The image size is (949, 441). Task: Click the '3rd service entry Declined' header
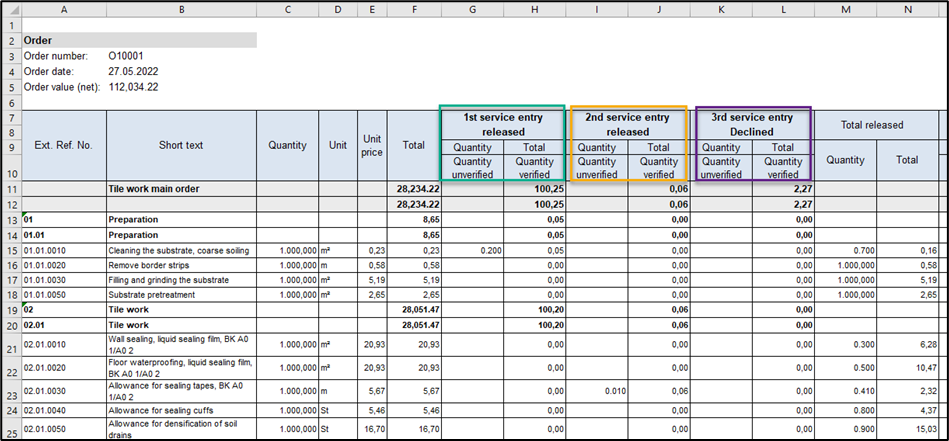pos(752,124)
